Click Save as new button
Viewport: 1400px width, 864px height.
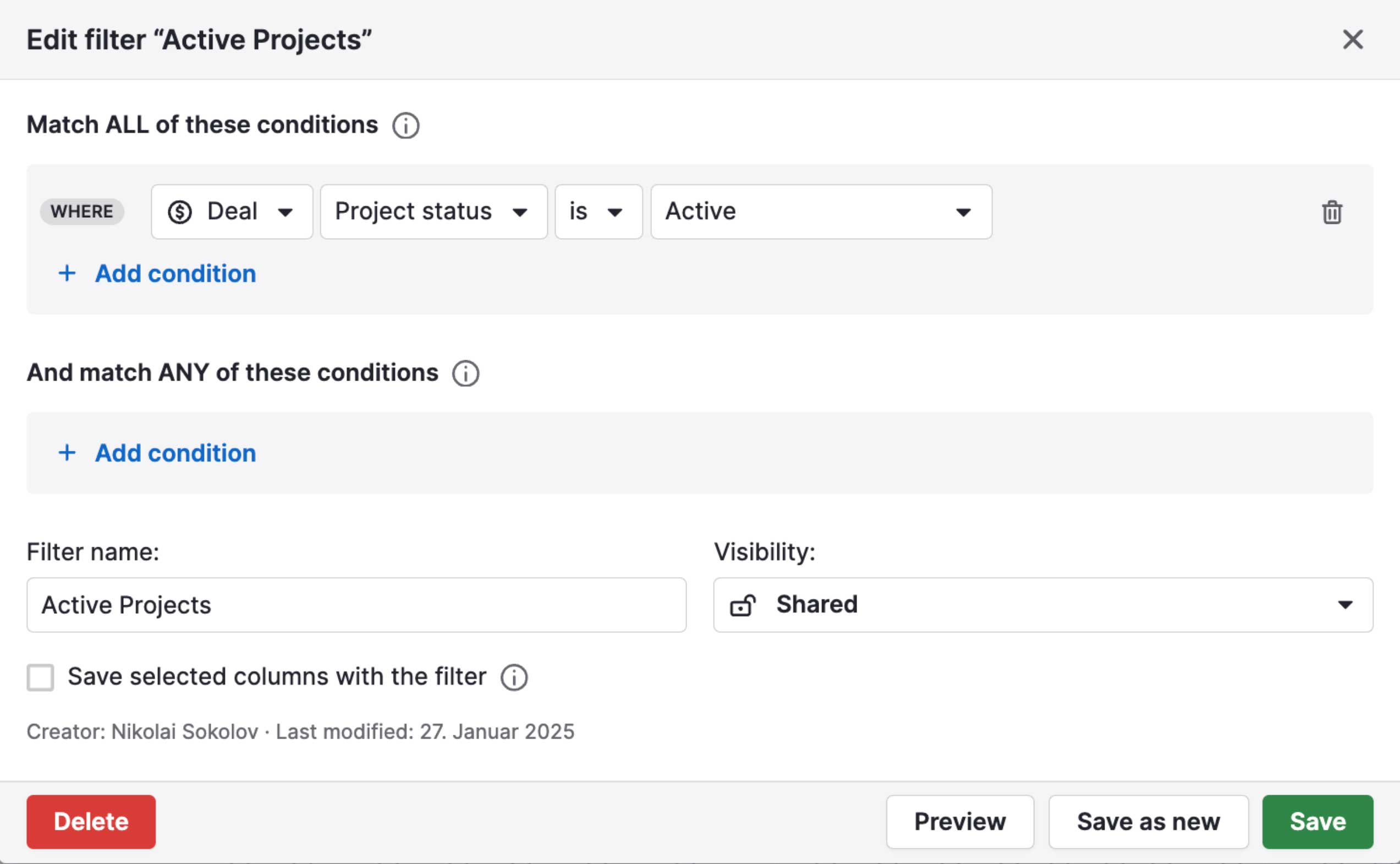[1148, 822]
